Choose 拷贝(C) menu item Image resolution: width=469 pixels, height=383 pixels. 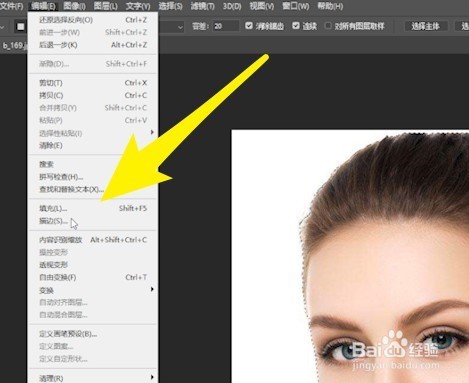(x=93, y=95)
